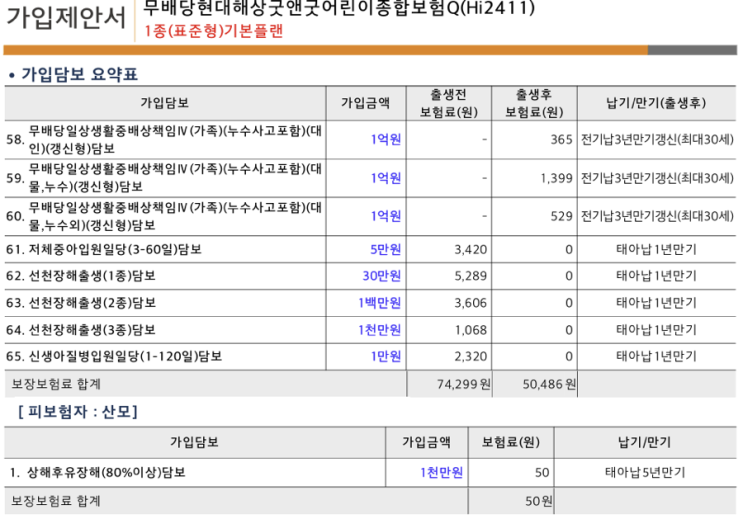743x519 pixels.
Task: Click the pre-birth premium '2,320'
Action: pyautogui.click(x=471, y=357)
